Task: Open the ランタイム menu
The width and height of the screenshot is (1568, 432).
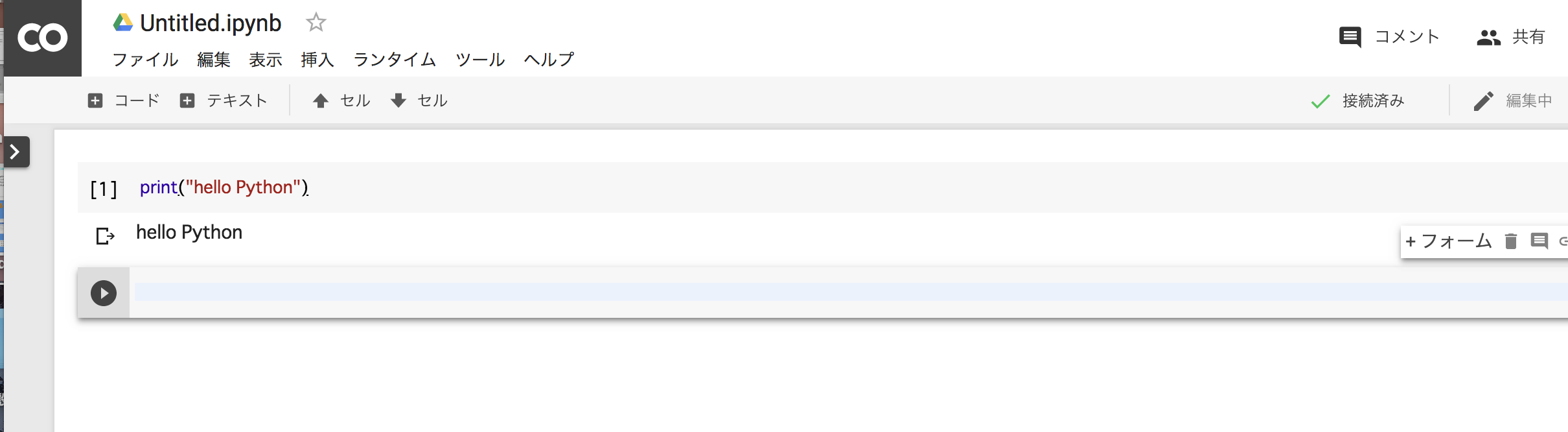Action: pos(395,60)
